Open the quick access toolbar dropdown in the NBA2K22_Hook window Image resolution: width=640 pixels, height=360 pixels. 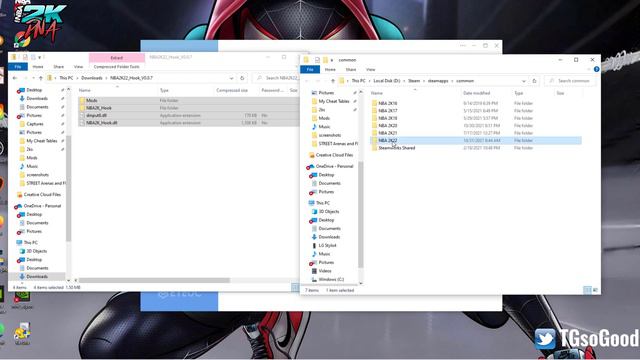click(40, 57)
